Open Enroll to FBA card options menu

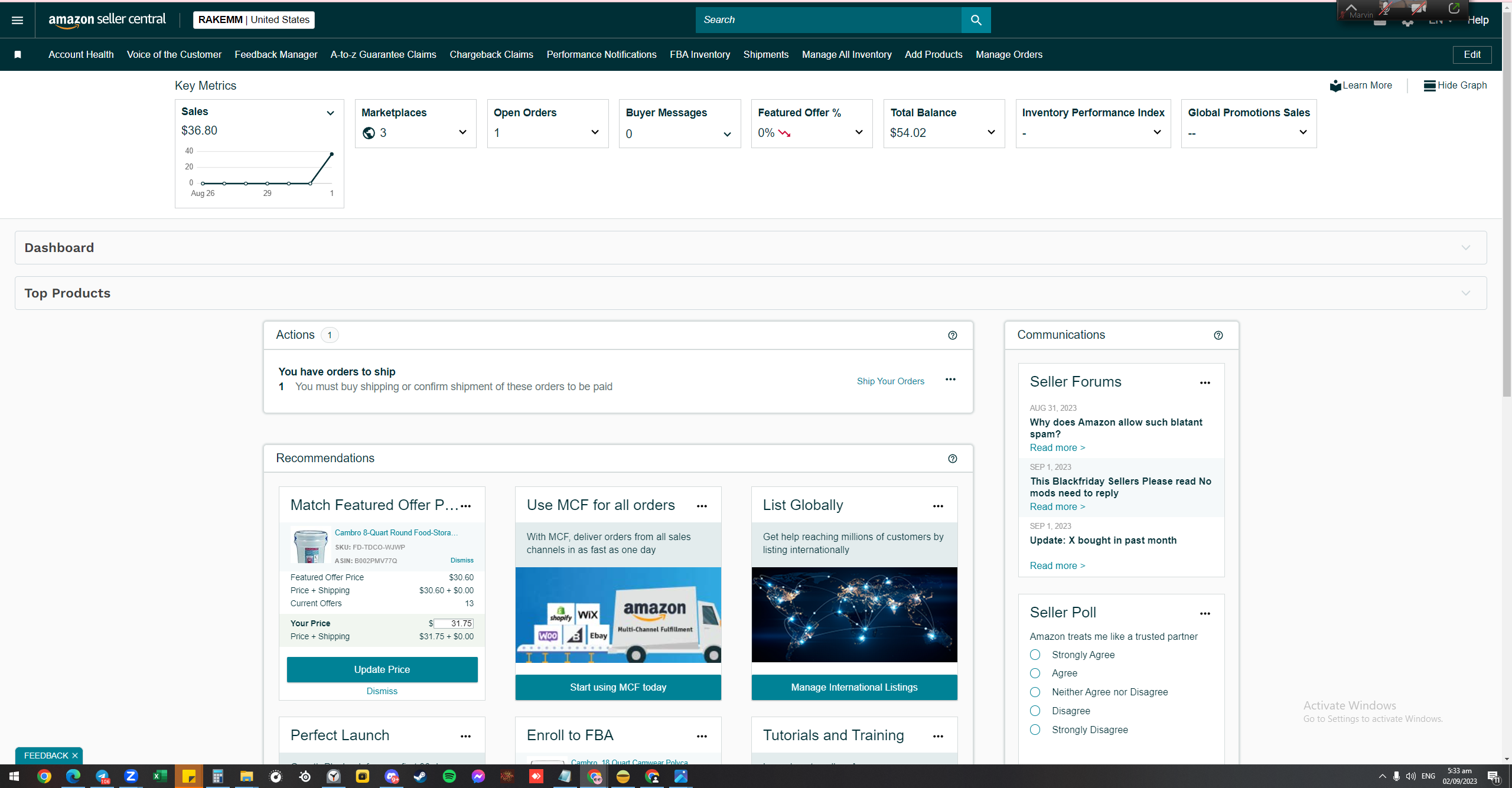702,736
